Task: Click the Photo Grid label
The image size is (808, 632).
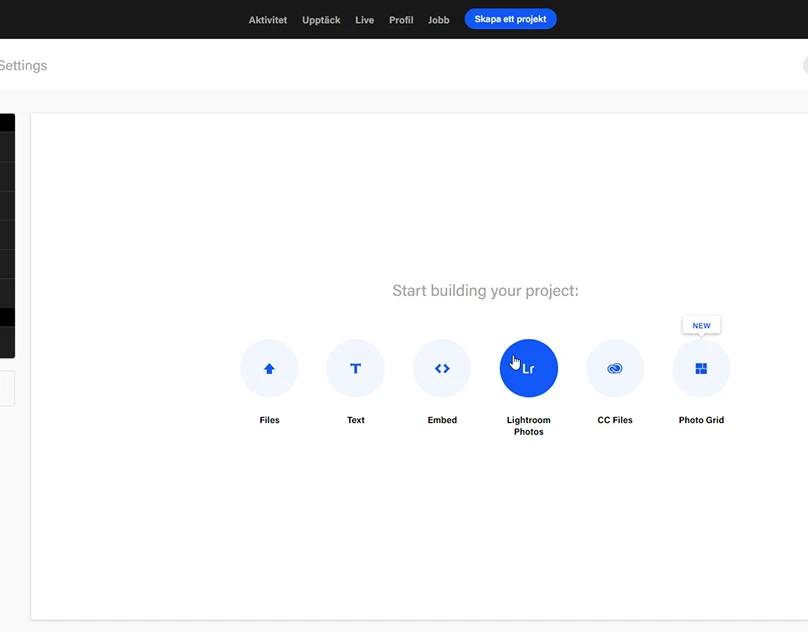Action: pos(701,420)
